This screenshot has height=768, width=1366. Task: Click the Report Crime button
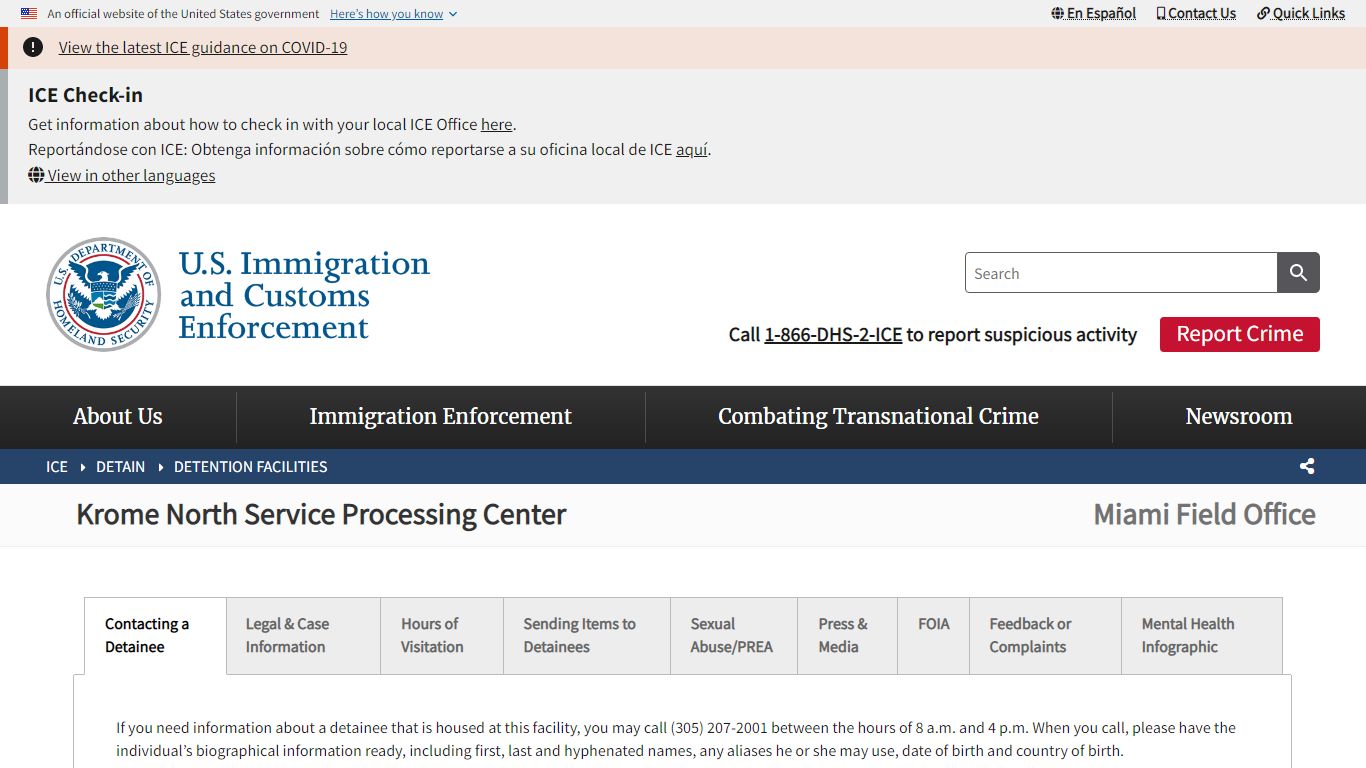click(x=1240, y=334)
